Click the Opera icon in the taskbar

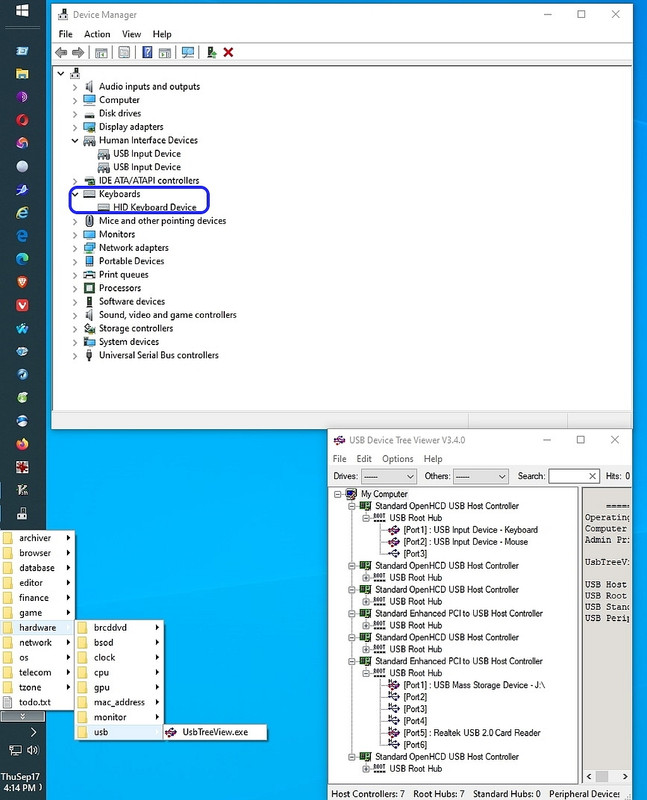pos(22,120)
